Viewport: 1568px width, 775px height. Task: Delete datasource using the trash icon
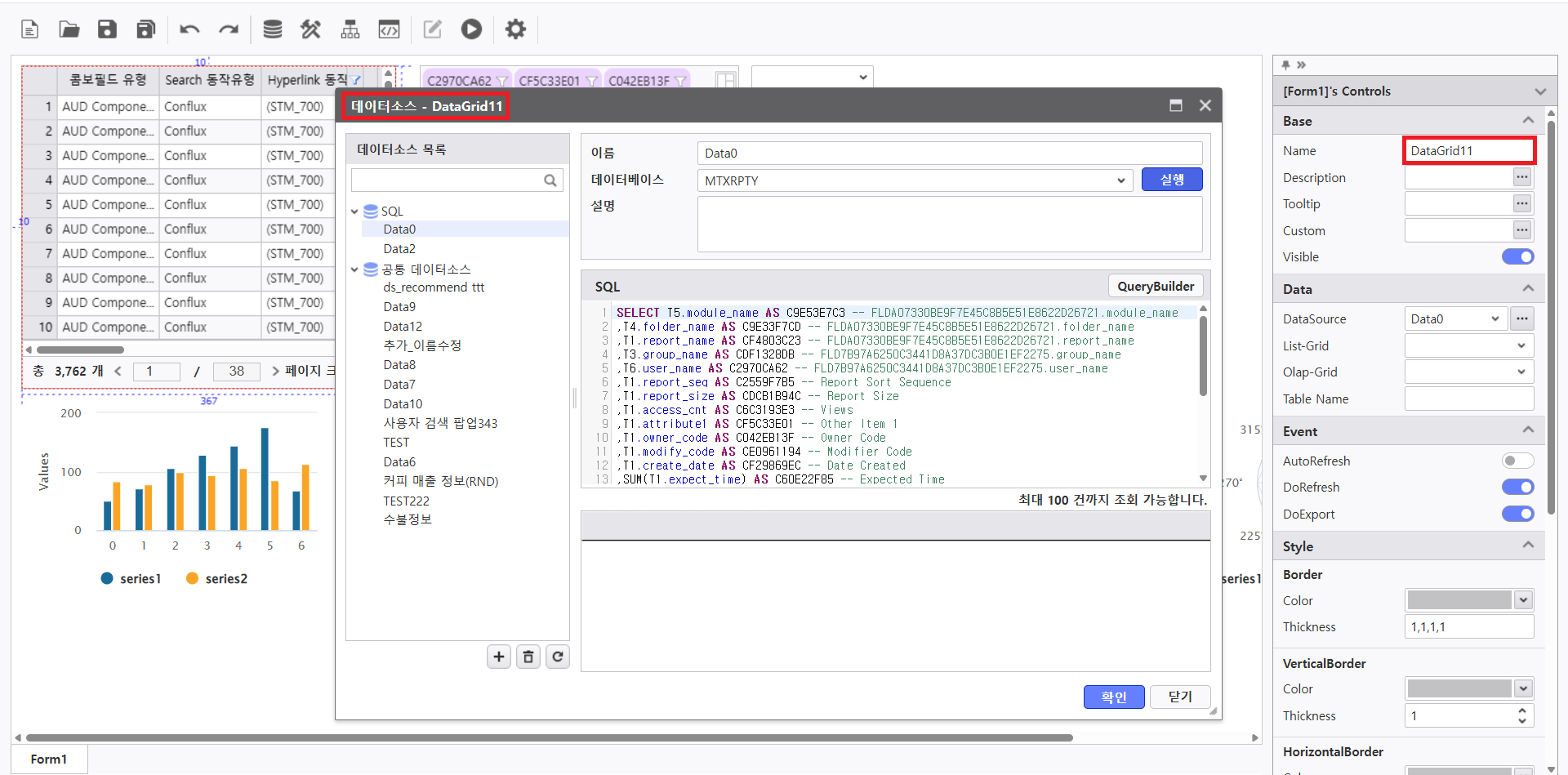(x=528, y=657)
